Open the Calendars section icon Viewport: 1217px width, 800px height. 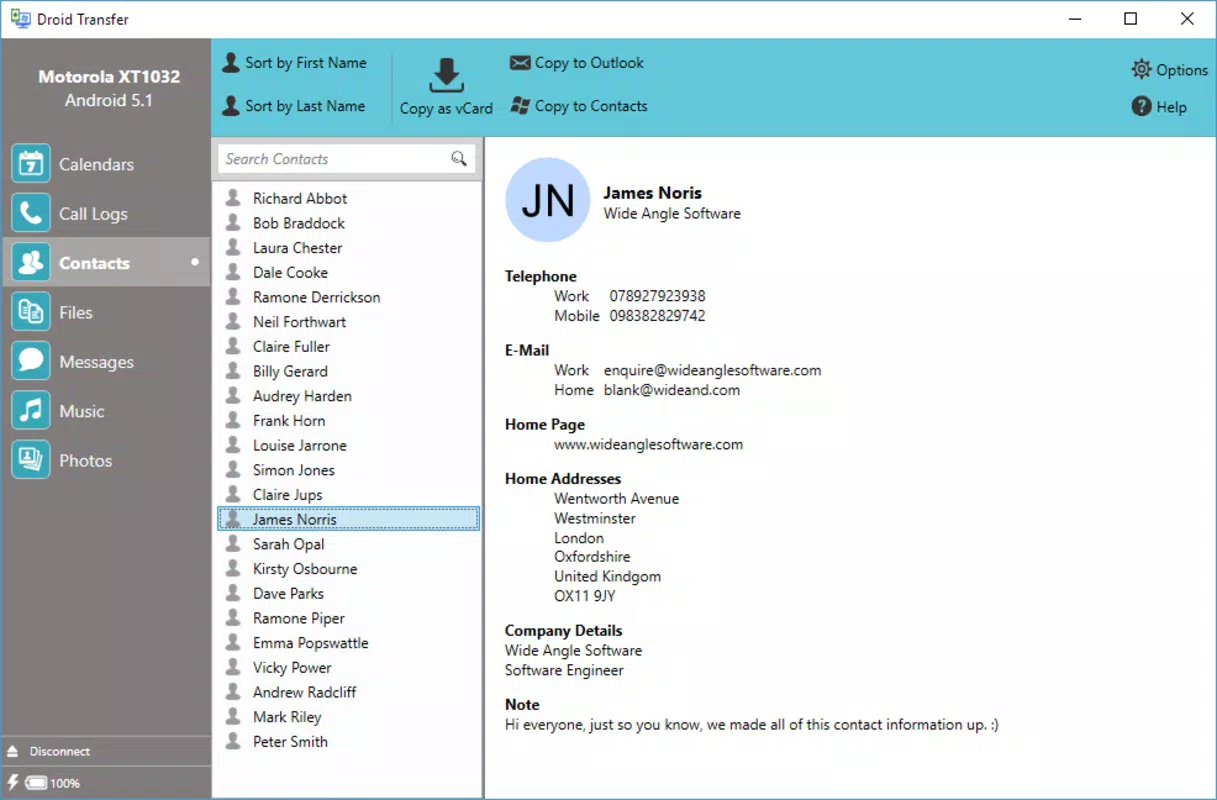[x=31, y=164]
